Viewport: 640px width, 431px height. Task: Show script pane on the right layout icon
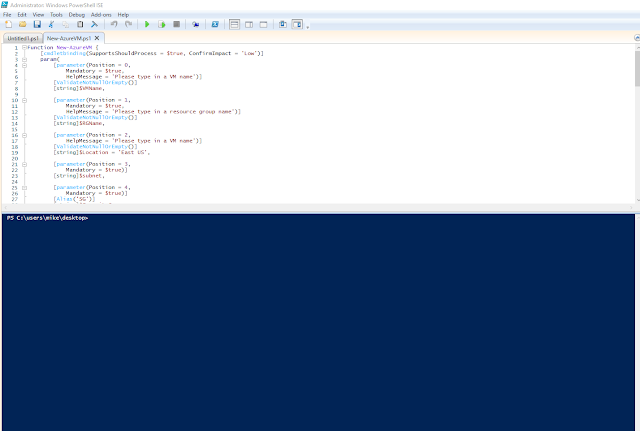tap(249, 24)
